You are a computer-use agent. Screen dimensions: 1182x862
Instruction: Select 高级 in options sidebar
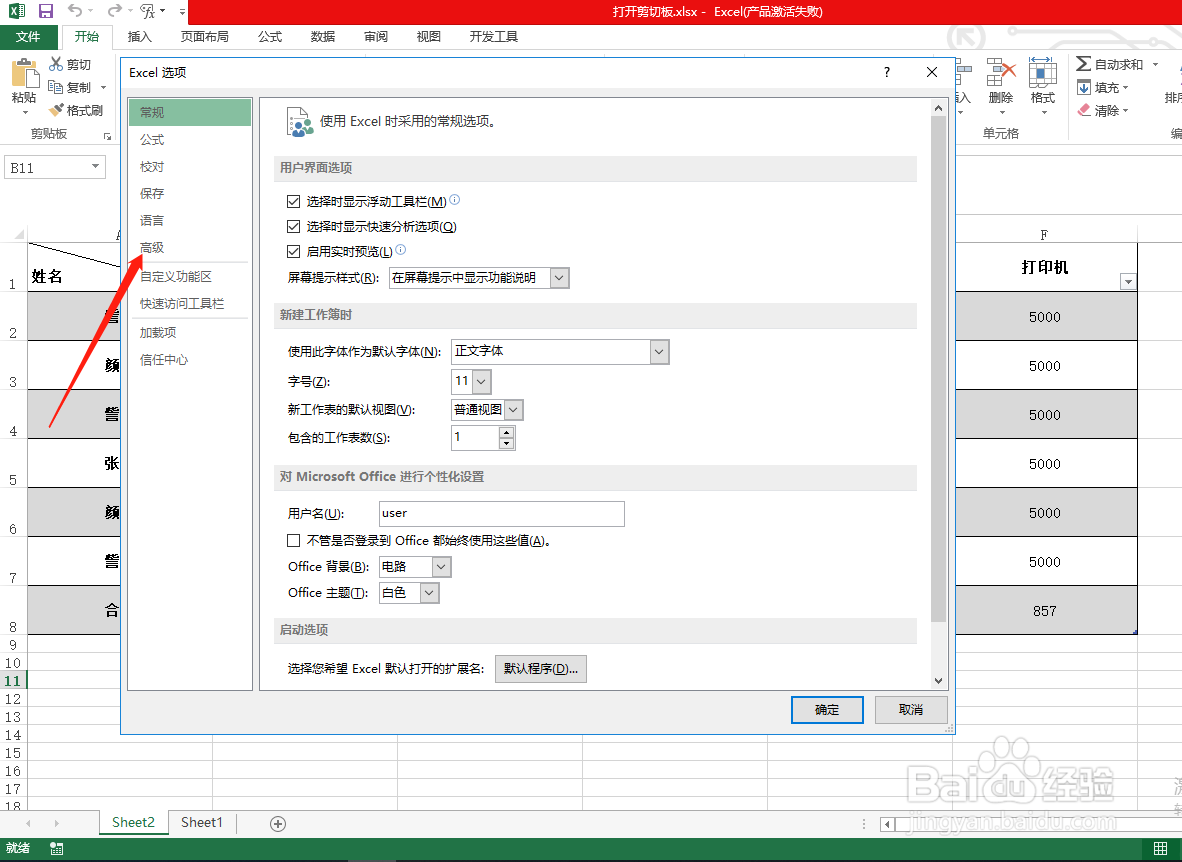point(189,247)
